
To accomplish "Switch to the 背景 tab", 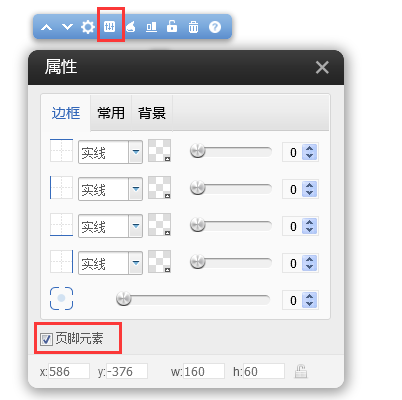I will click(x=152, y=113).
